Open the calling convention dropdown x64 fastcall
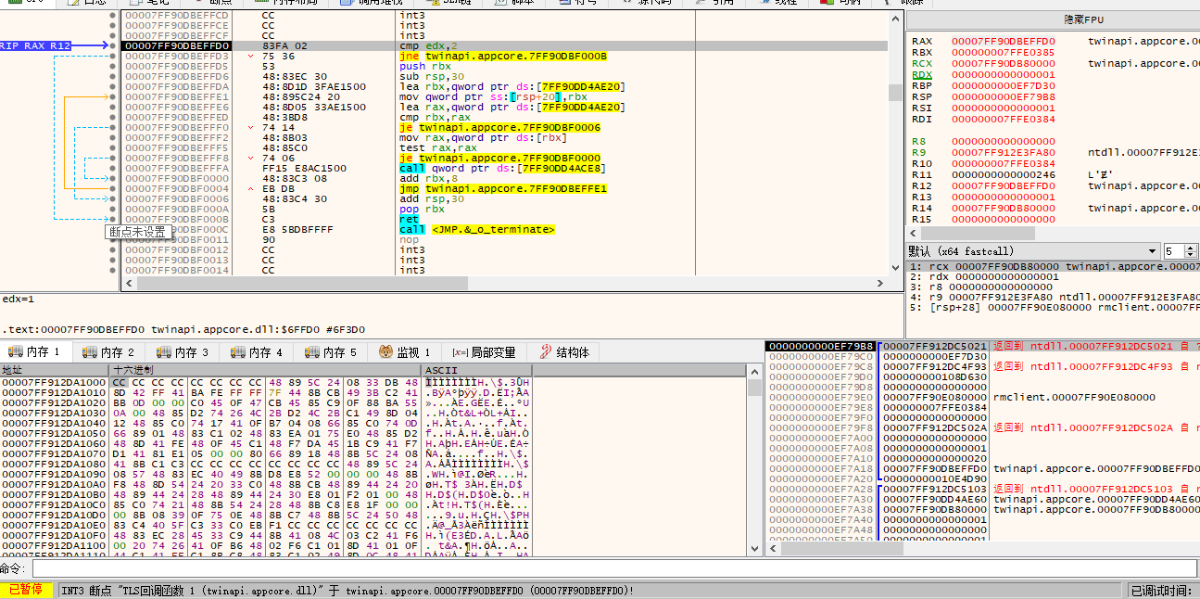This screenshot has height=599, width=1200. [1033, 251]
